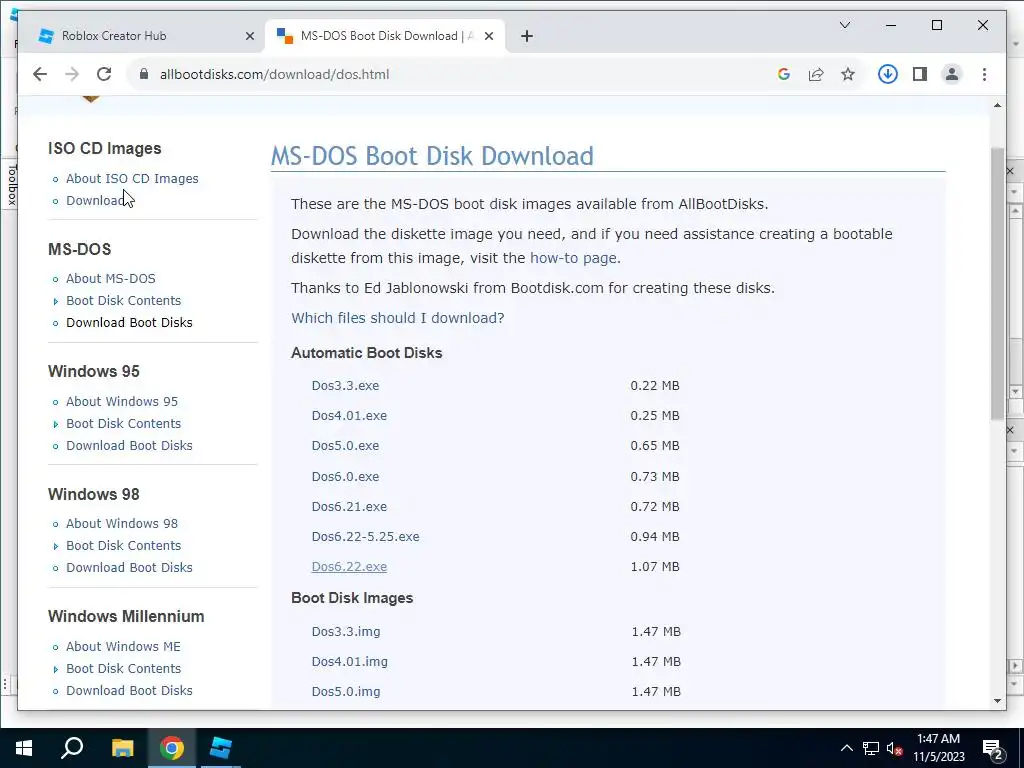Open the Chrome three-dot menu
Viewport: 1024px width, 768px height.
984,74
